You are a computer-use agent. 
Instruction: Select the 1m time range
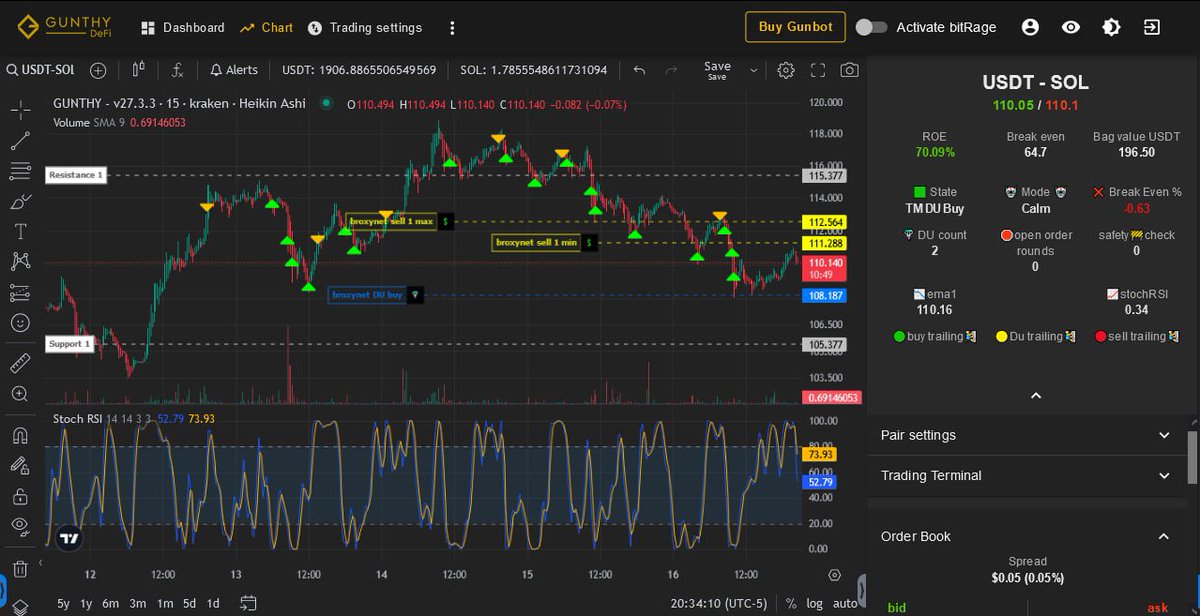pos(163,603)
